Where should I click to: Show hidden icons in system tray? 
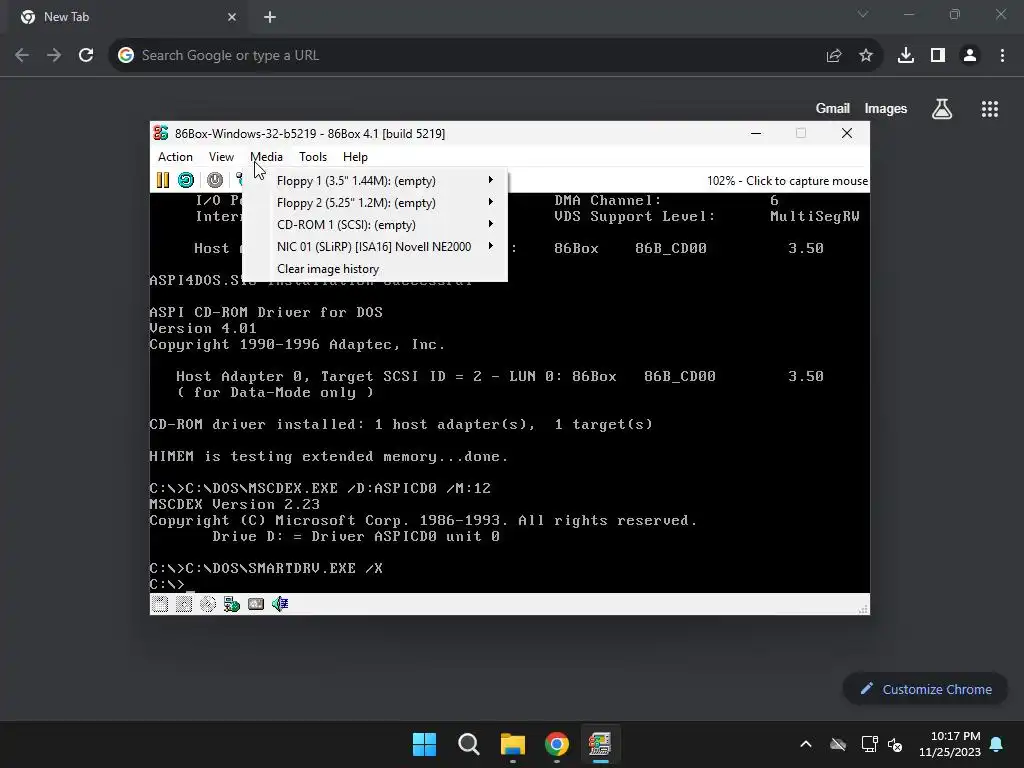click(806, 744)
